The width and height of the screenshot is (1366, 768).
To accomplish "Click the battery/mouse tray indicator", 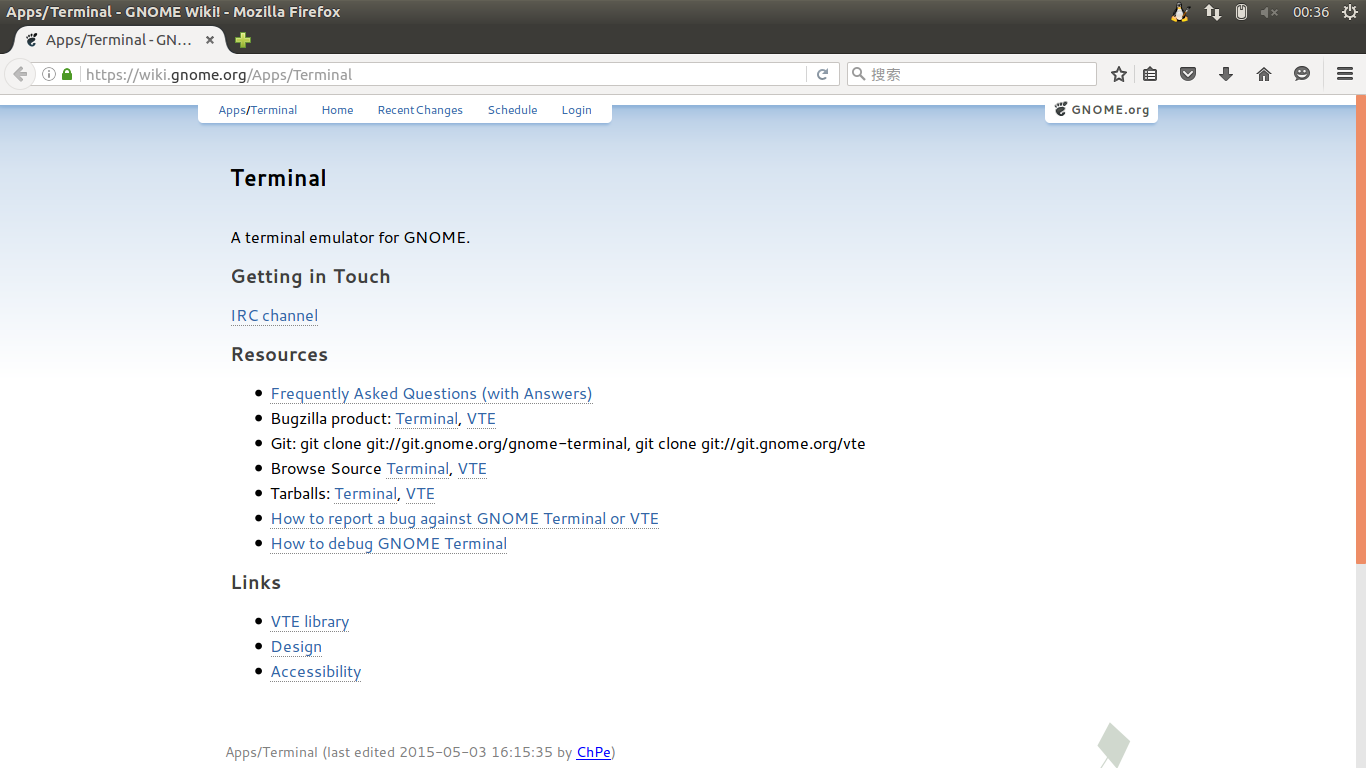I will point(1241,12).
